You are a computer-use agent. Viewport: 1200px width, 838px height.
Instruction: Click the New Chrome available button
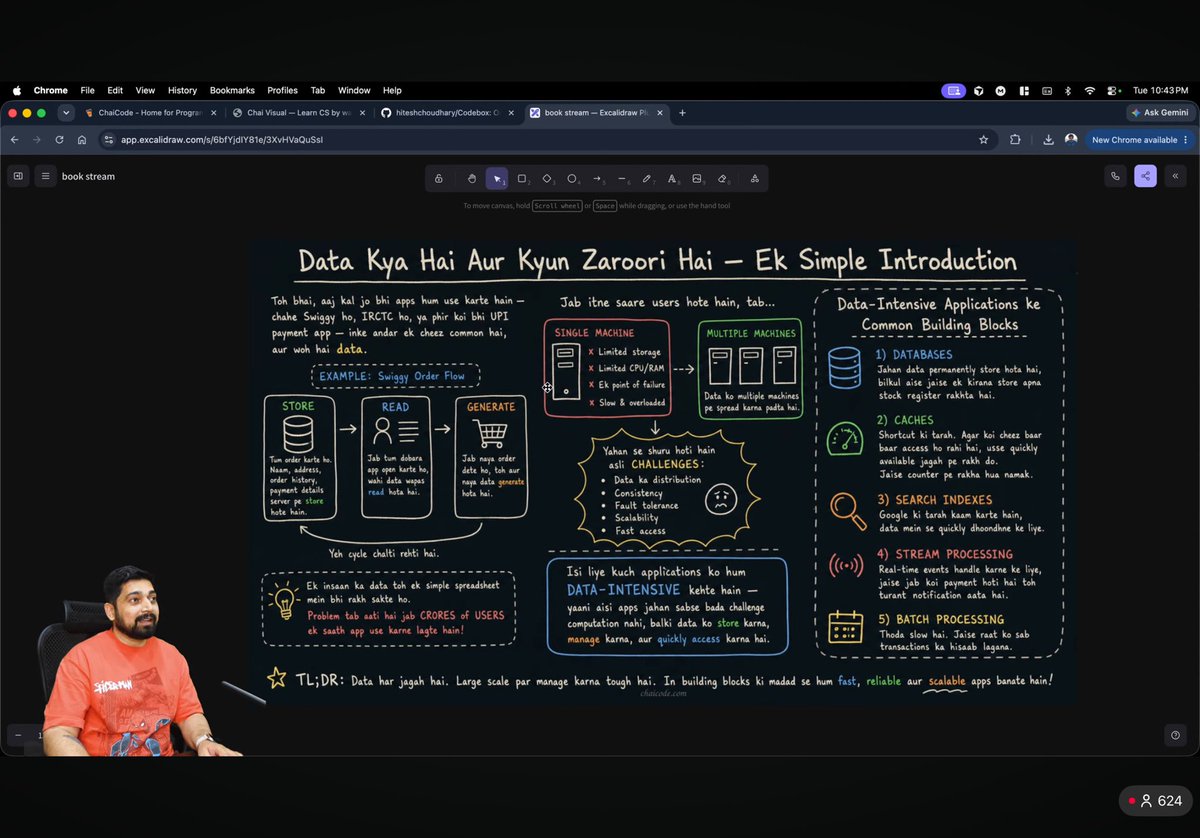click(x=1140, y=140)
